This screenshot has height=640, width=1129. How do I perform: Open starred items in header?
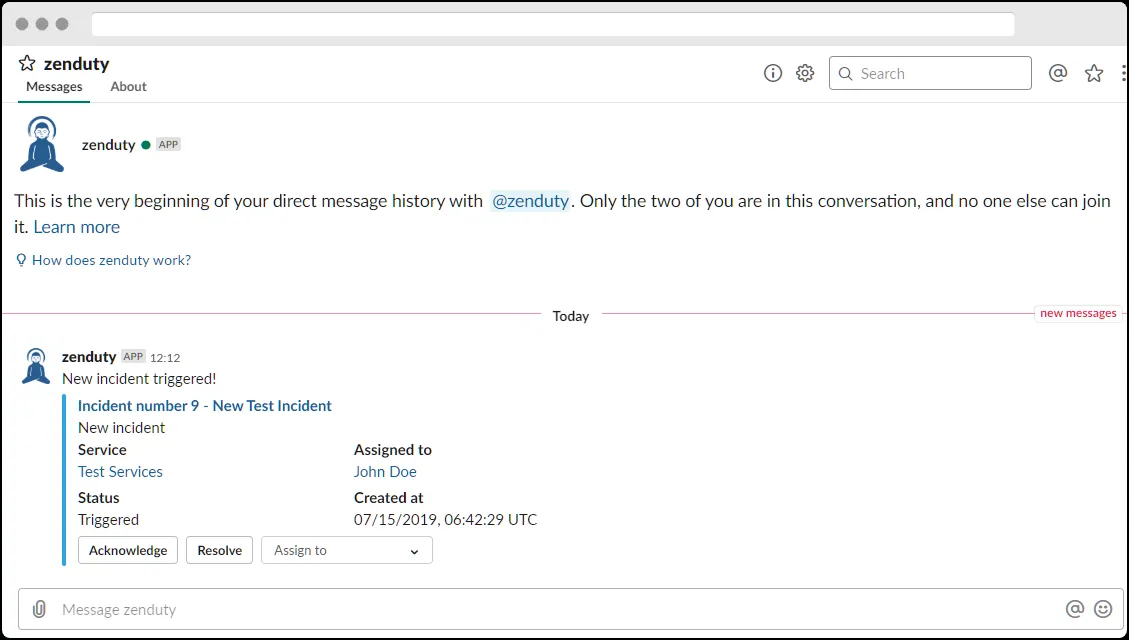(1094, 73)
